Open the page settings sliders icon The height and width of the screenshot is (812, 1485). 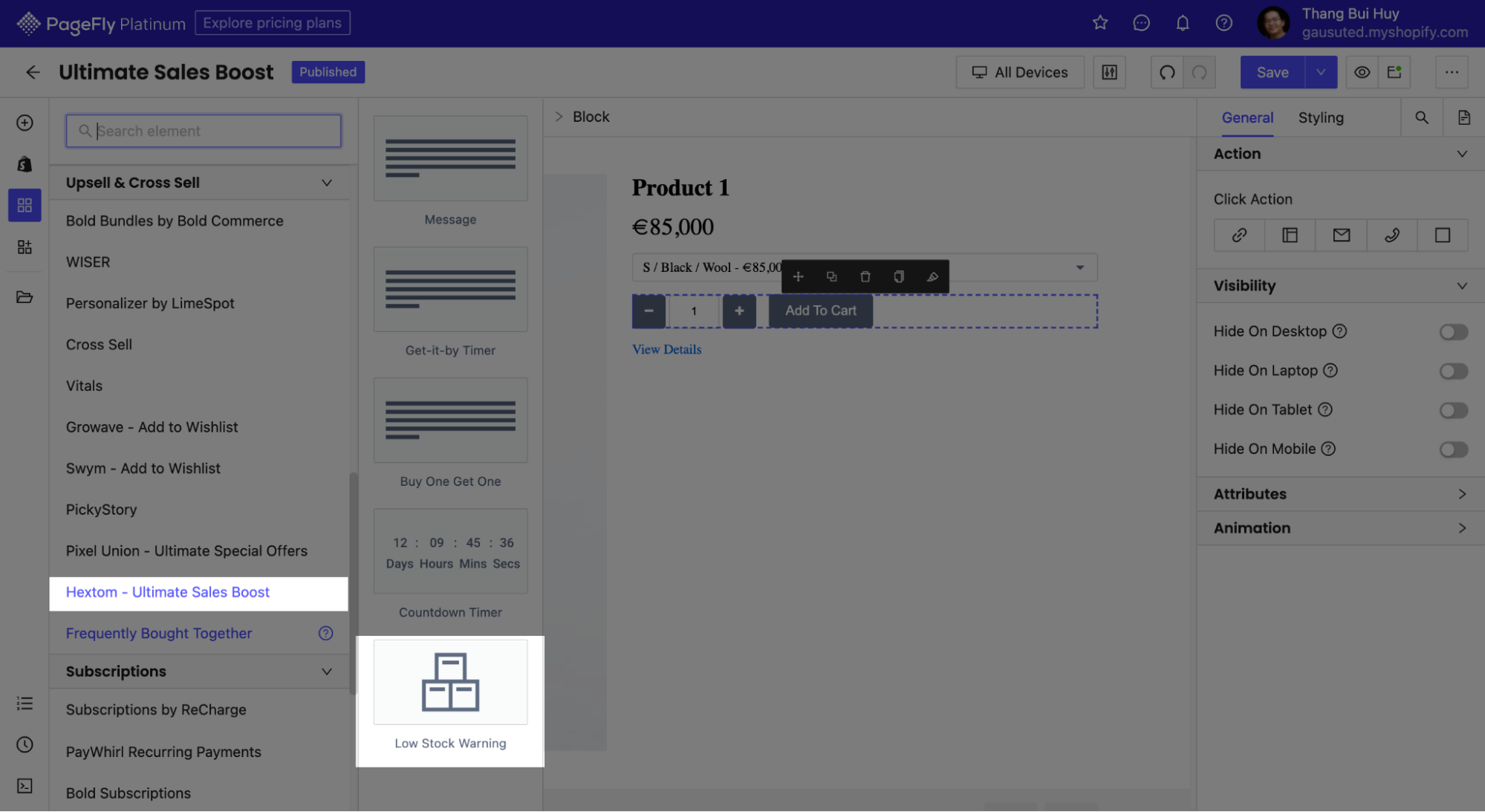point(1109,72)
